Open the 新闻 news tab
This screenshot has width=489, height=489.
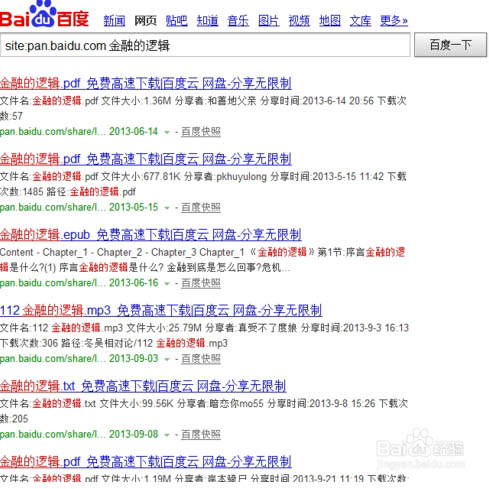114,21
